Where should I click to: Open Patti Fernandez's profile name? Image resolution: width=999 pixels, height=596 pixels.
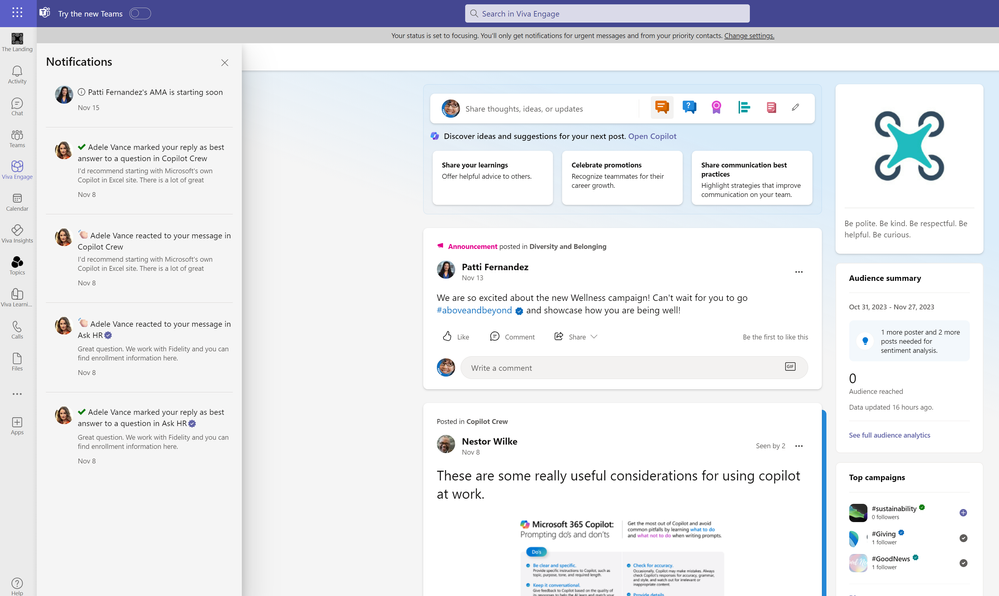[495, 267]
